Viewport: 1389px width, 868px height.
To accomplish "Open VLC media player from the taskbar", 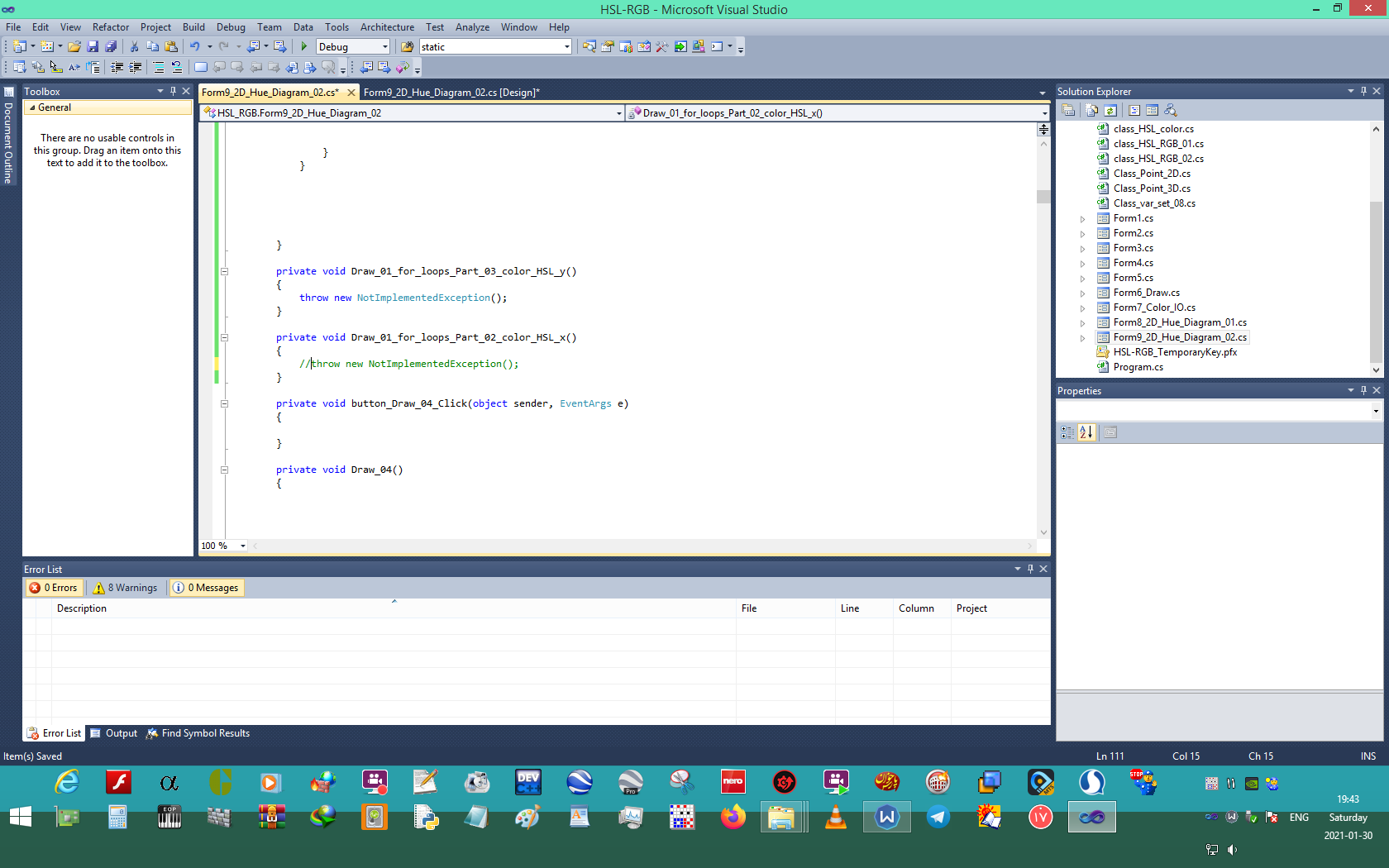I will click(x=836, y=818).
